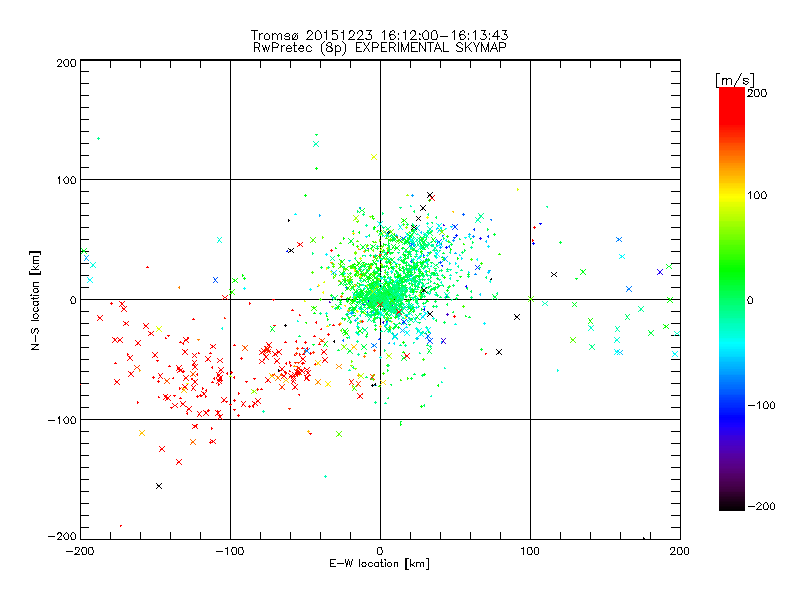Click the title line 'Tromsø 20151223 16:12:00-16:13:43'
Screen dimensions: 800x600
point(379,35)
